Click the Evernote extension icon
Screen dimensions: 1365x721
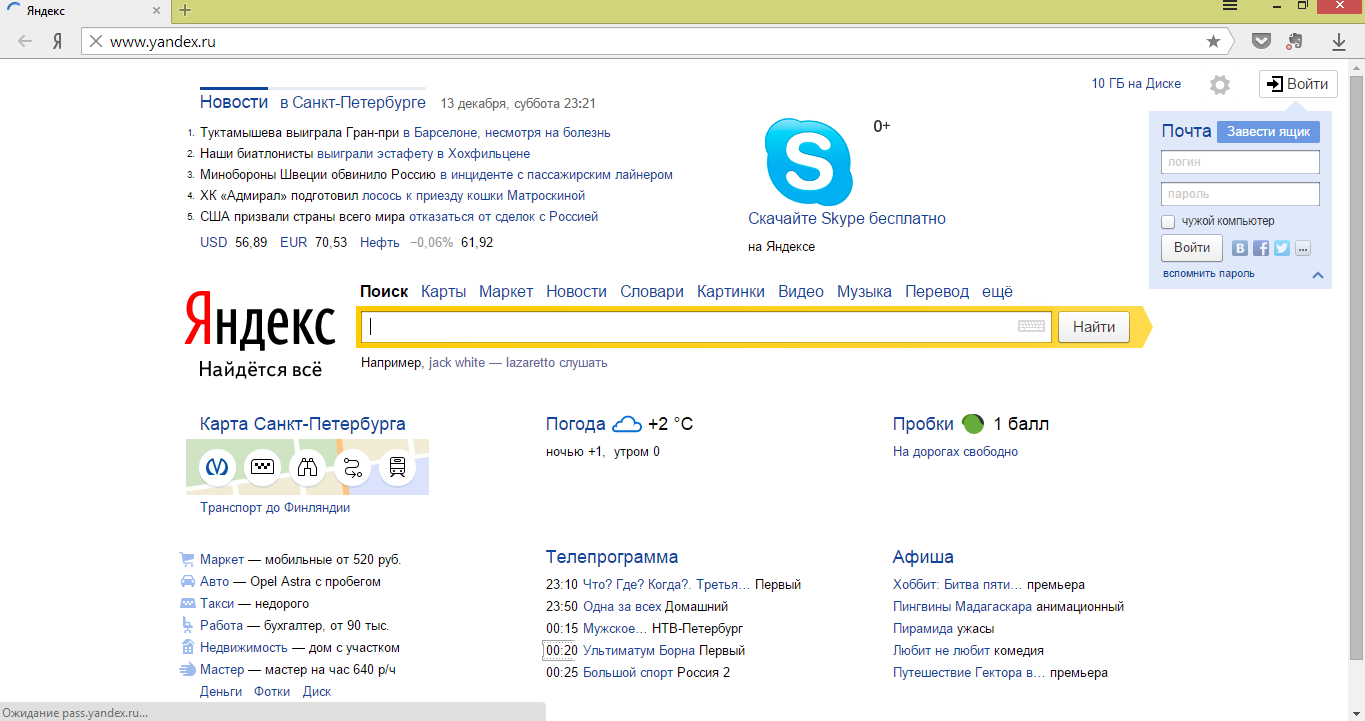point(1295,41)
